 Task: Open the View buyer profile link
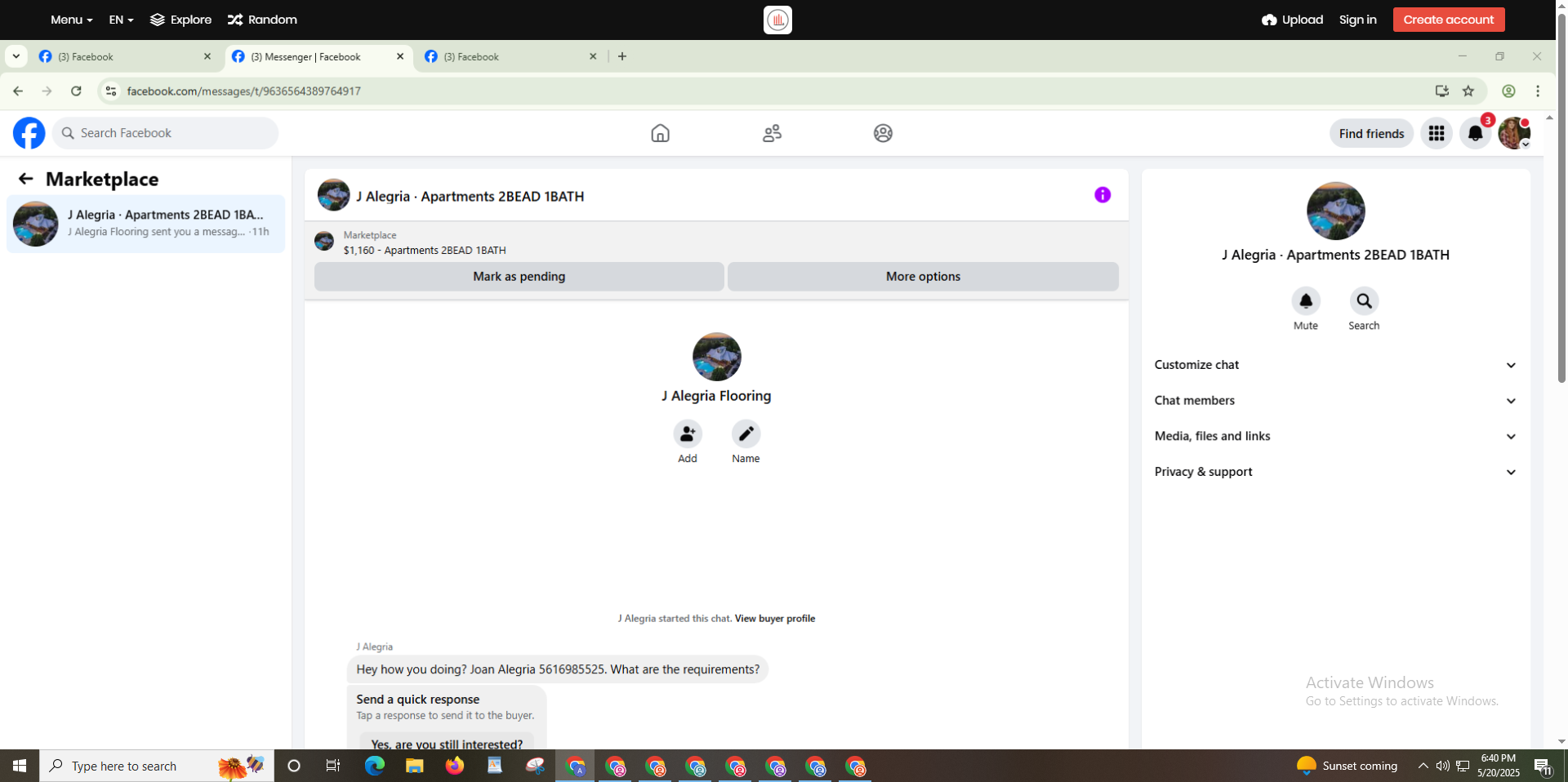pos(775,619)
